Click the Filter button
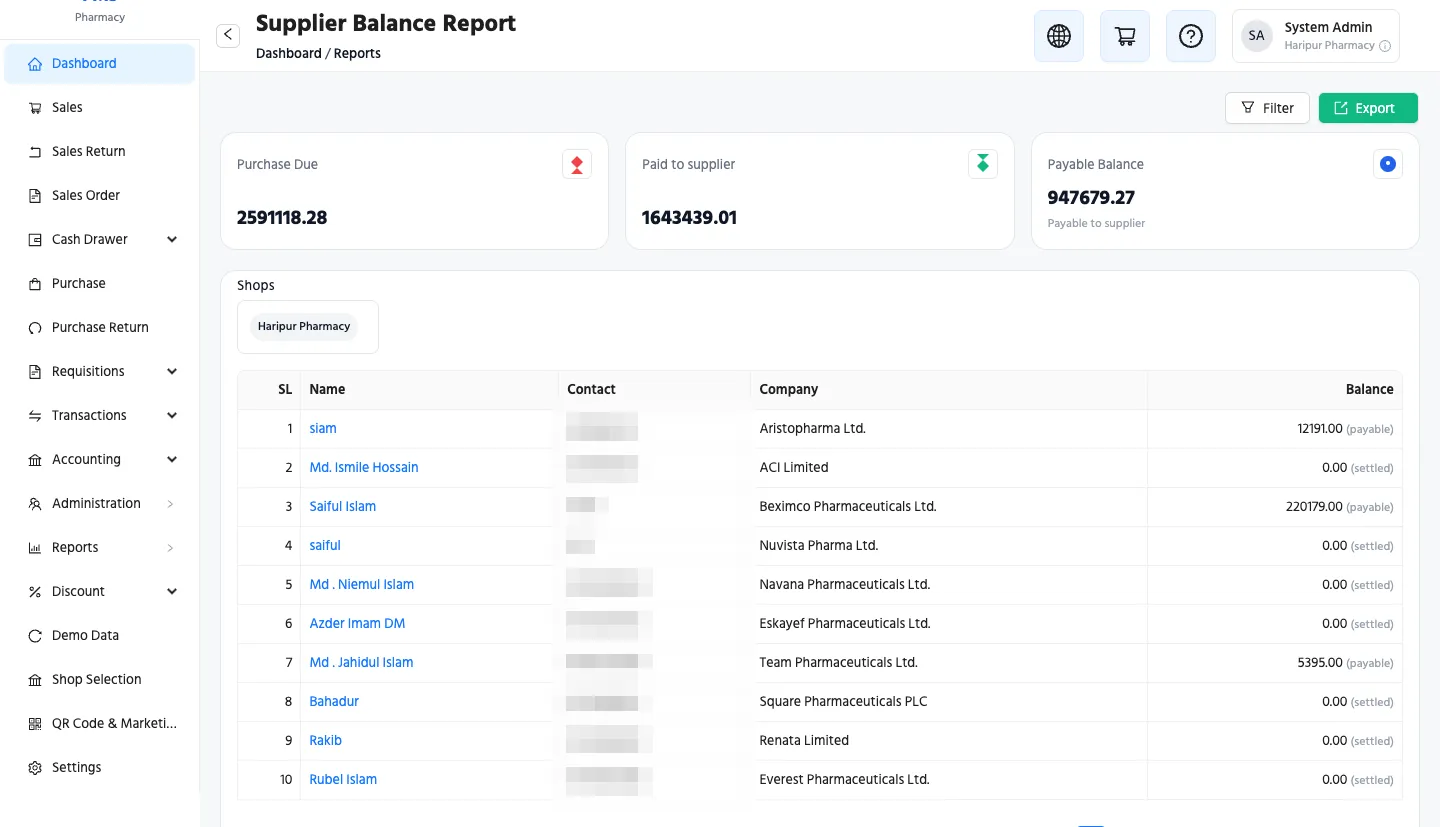Viewport: 1440px width, 827px height. pyautogui.click(x=1267, y=108)
